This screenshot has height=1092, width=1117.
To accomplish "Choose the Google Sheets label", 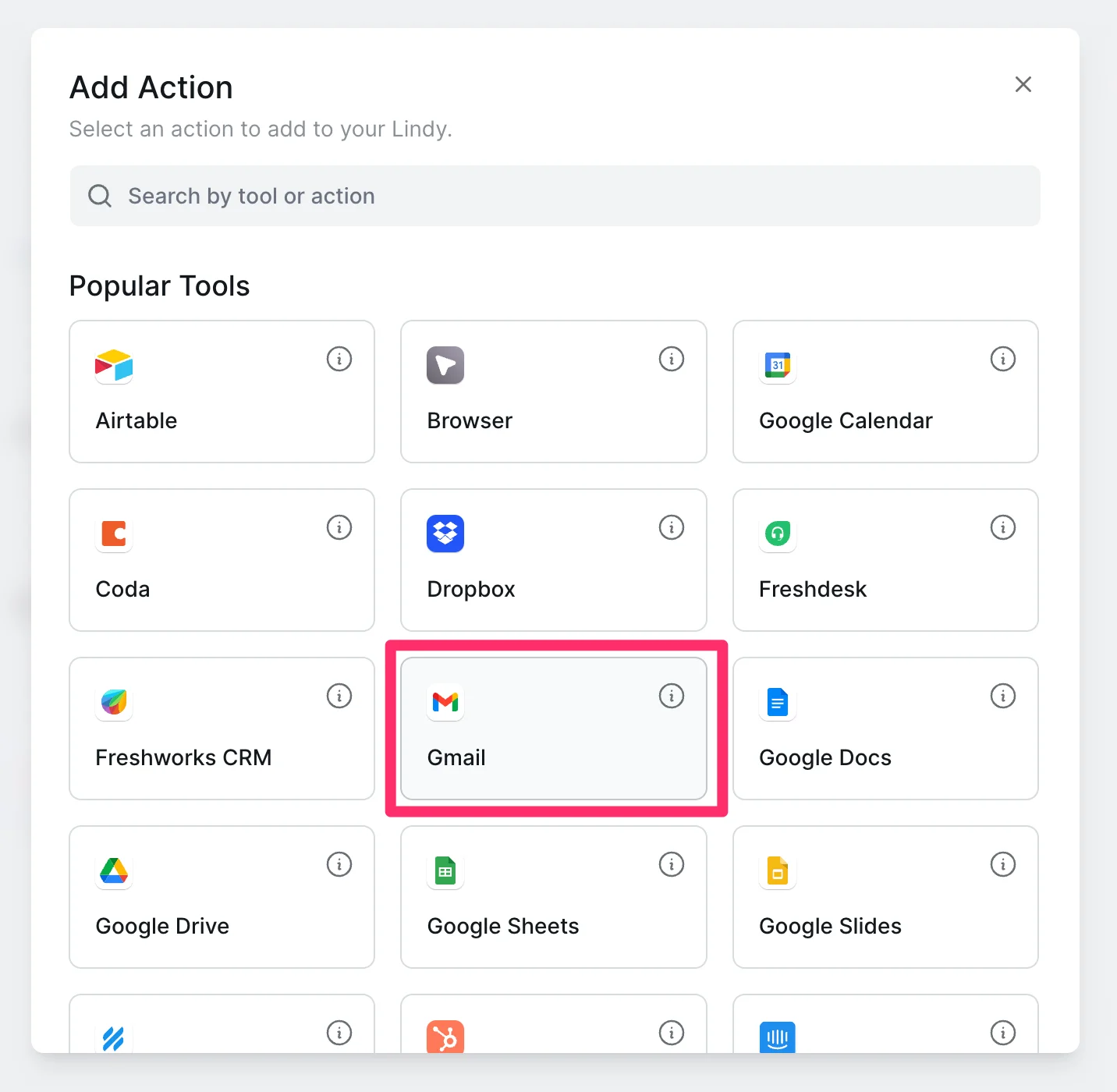I will 503,927.
